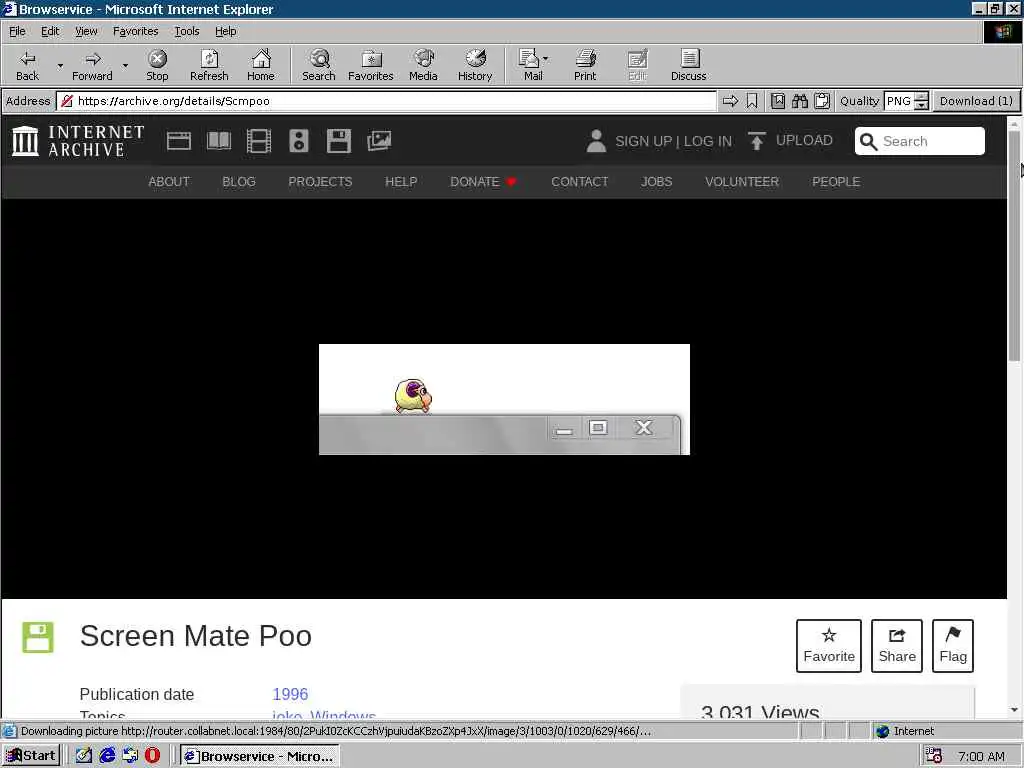Viewport: 1024px width, 768px height.
Task: Open the History toolbar pane
Action: pyautogui.click(x=475, y=65)
